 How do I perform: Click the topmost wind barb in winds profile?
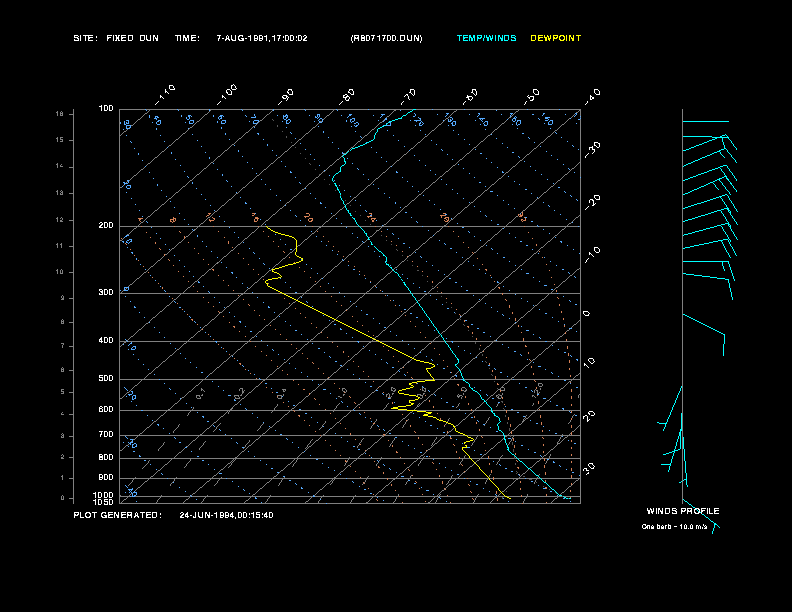coord(706,121)
